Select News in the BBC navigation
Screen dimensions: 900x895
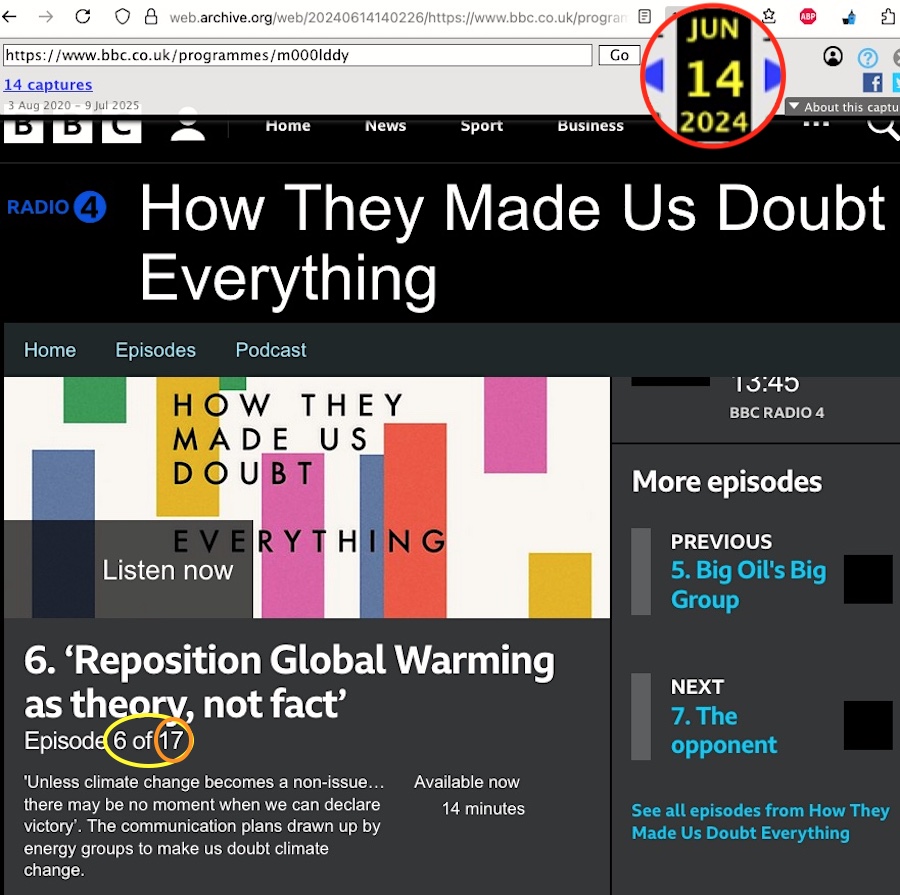(x=385, y=126)
